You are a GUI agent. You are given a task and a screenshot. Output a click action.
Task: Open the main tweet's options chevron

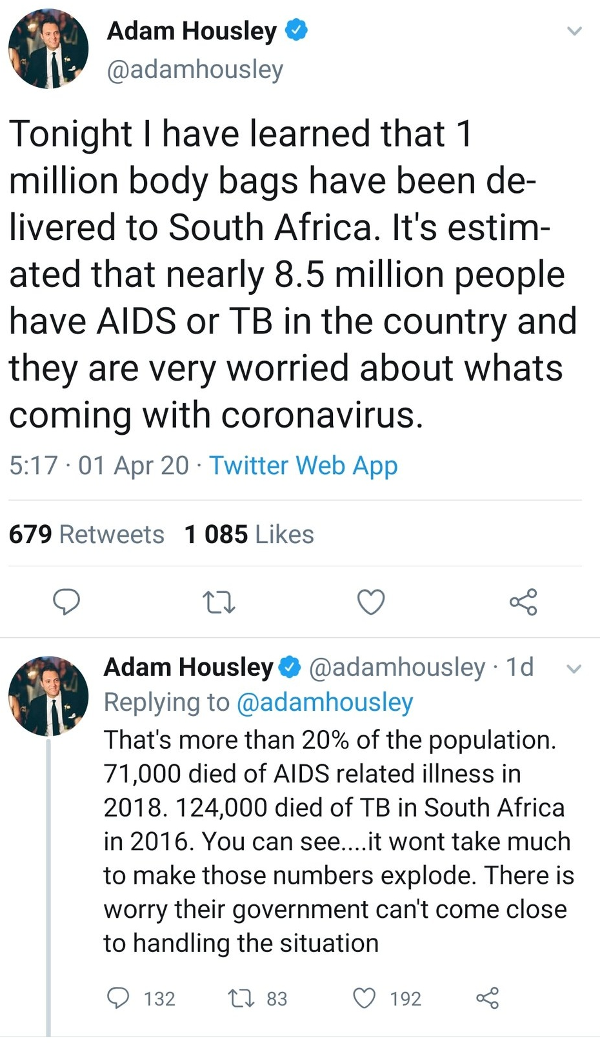click(573, 31)
